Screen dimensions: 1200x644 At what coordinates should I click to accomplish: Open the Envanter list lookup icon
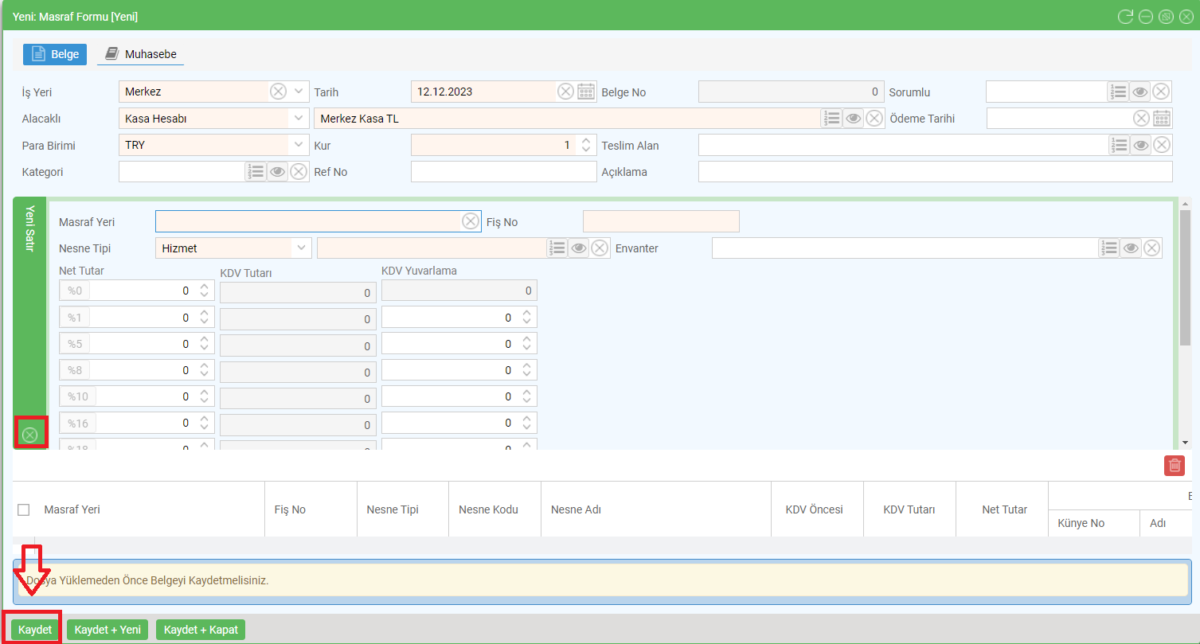point(1109,248)
